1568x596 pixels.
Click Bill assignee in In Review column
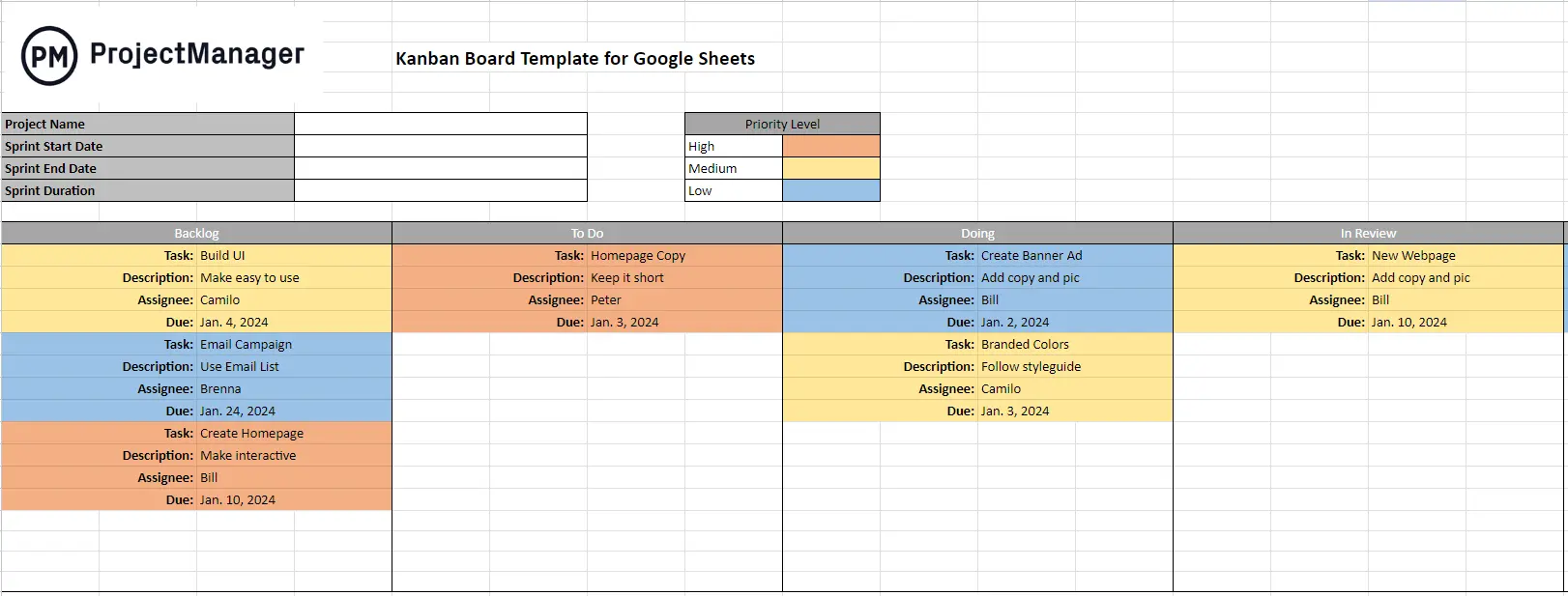pyautogui.click(x=1466, y=299)
